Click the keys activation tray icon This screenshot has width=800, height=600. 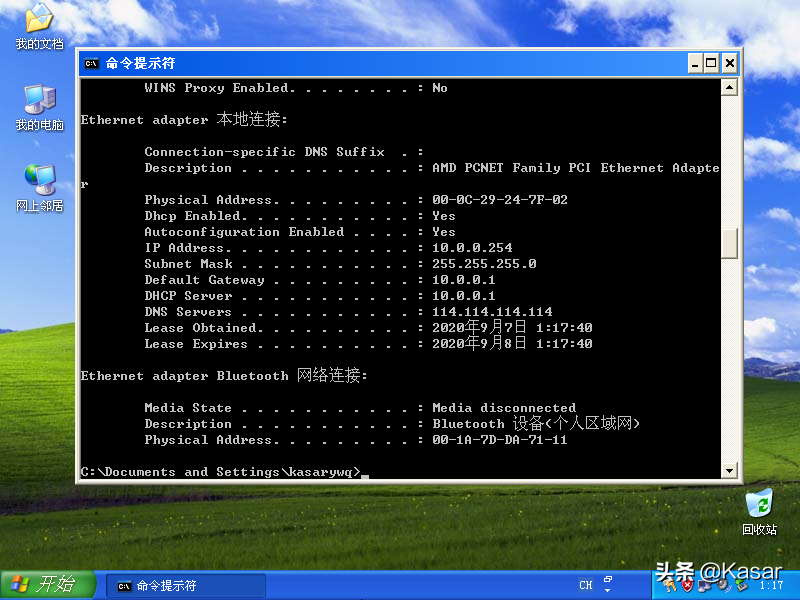[x=670, y=585]
